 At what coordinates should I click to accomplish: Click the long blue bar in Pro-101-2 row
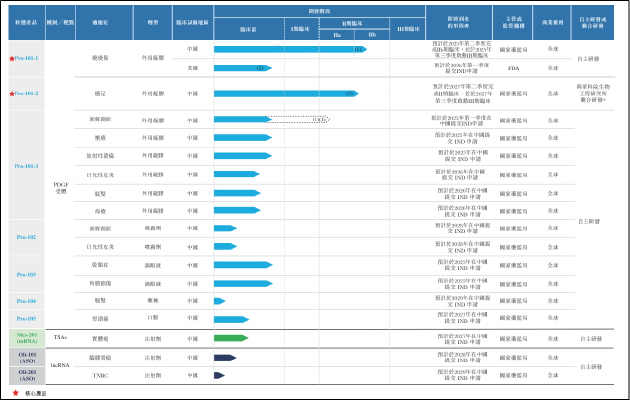[286, 94]
